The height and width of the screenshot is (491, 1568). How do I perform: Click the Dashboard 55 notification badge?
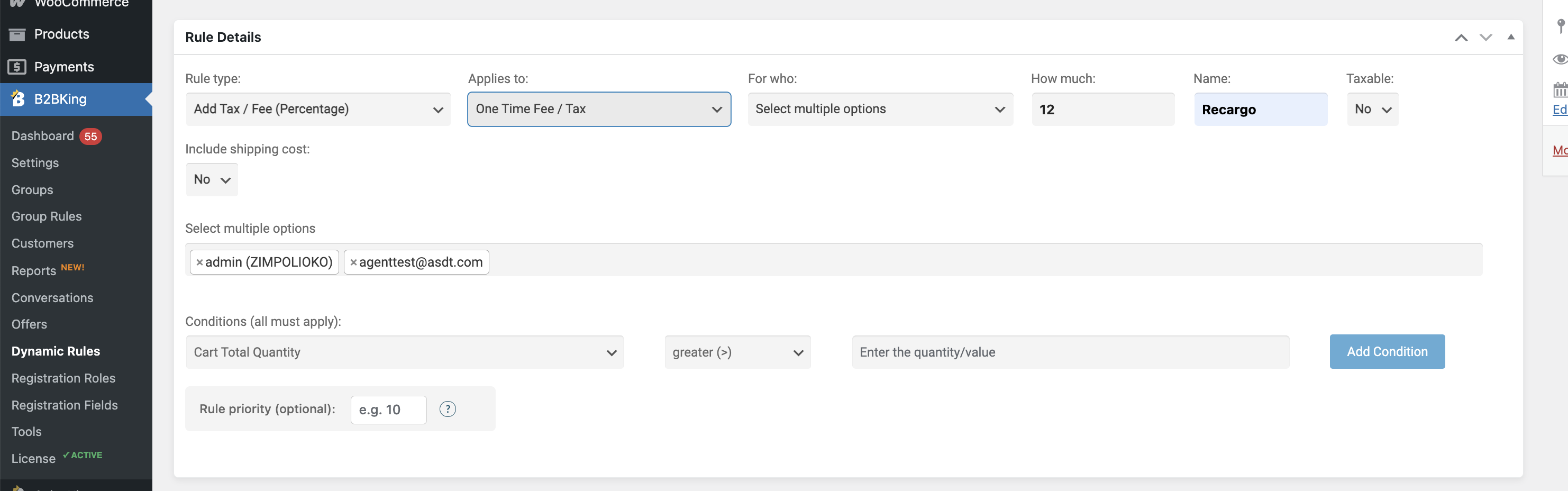(90, 137)
